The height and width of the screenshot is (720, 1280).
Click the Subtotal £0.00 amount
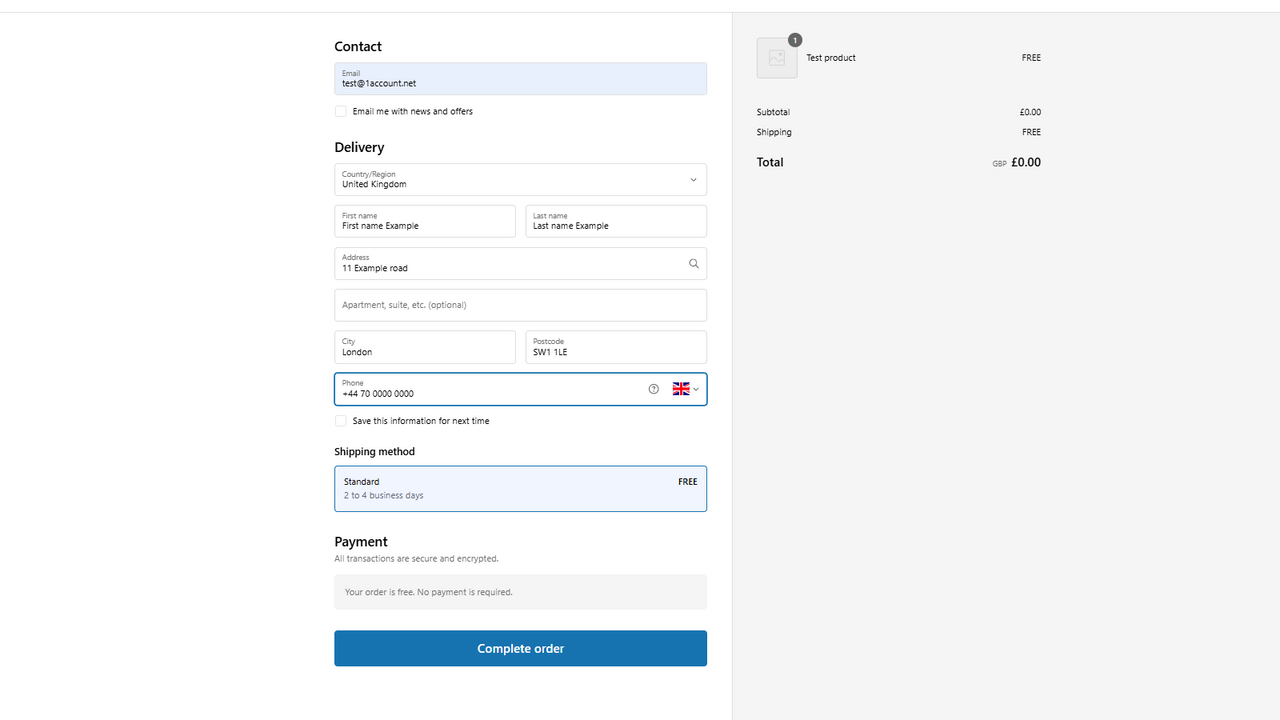[x=1030, y=112]
